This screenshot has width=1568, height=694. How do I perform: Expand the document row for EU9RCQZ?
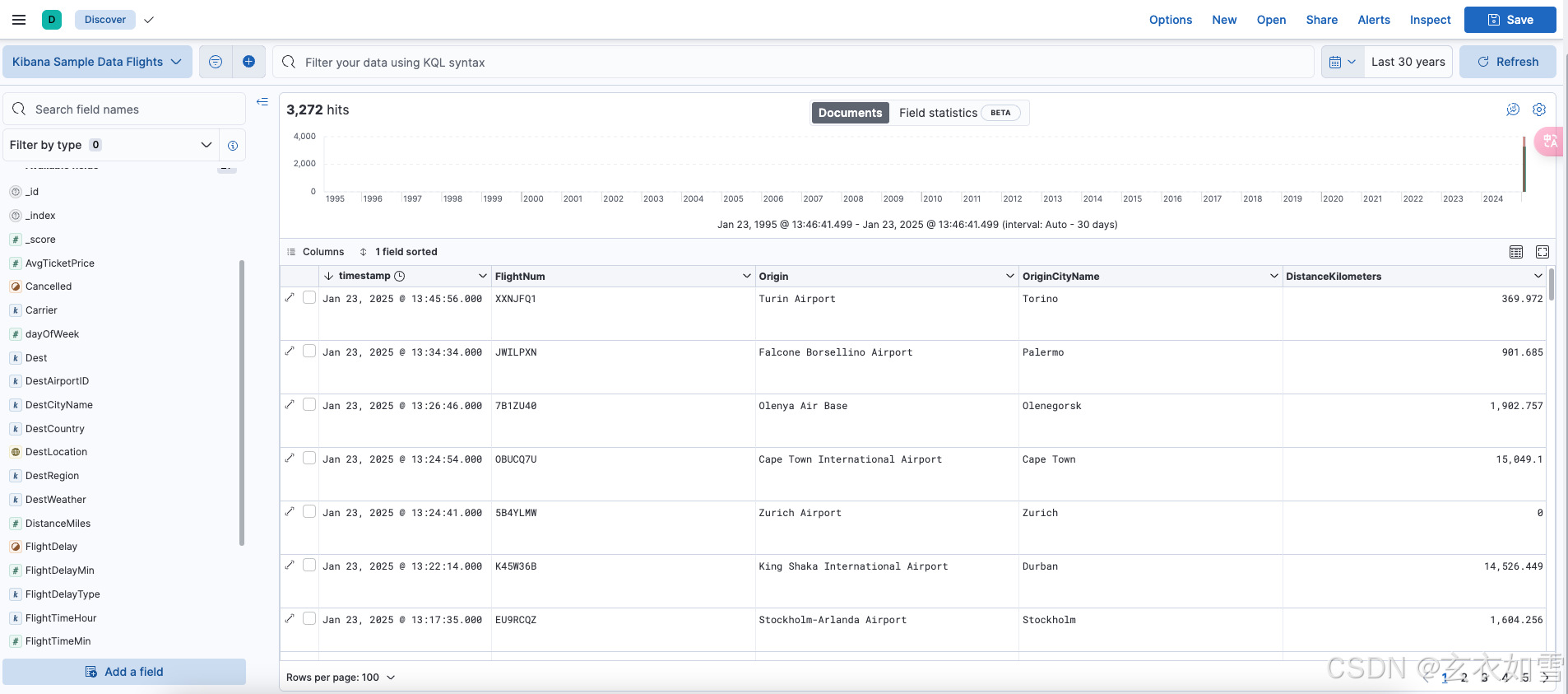pos(290,618)
